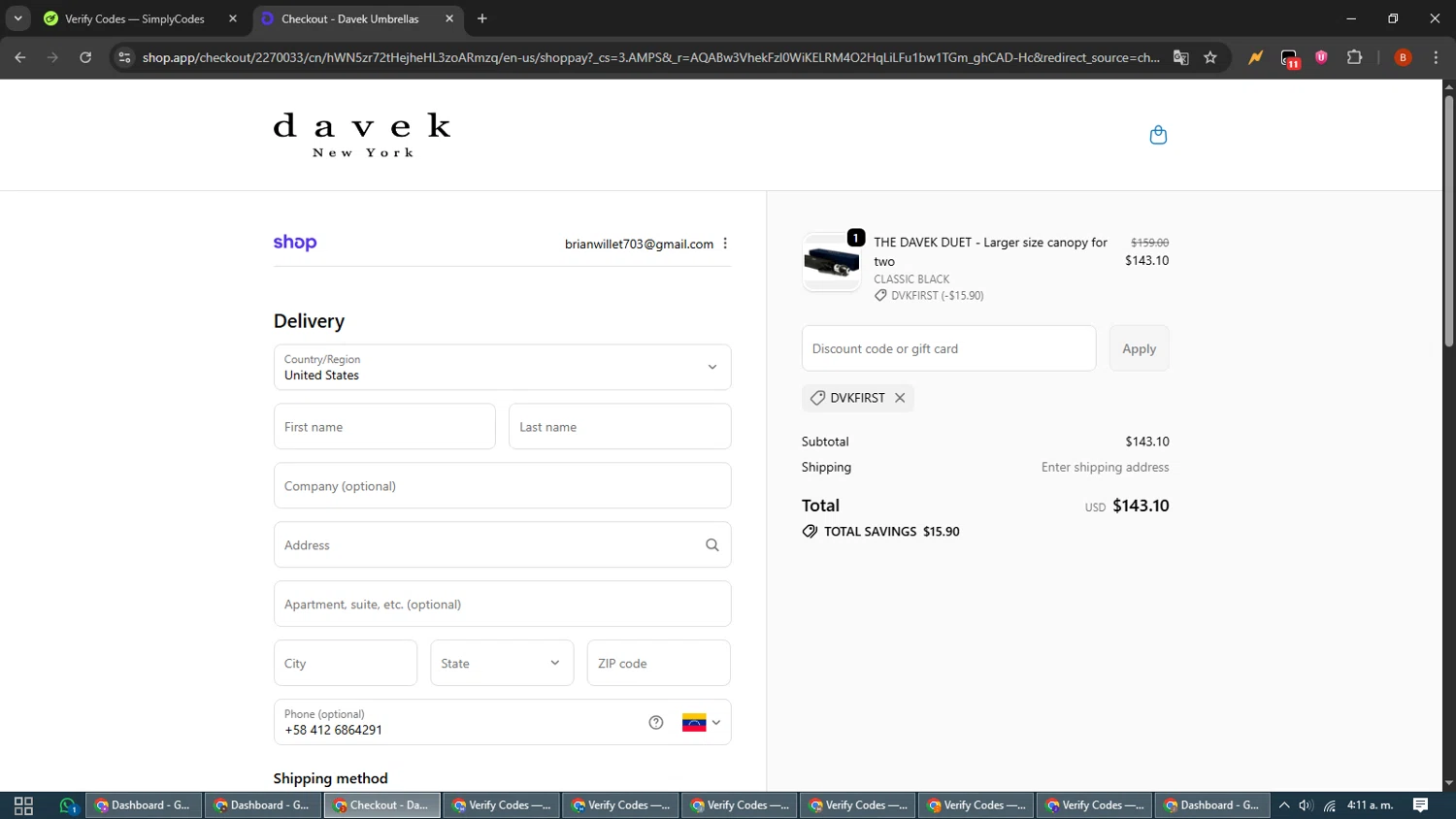Bookmark this page with star icon

point(1210,57)
